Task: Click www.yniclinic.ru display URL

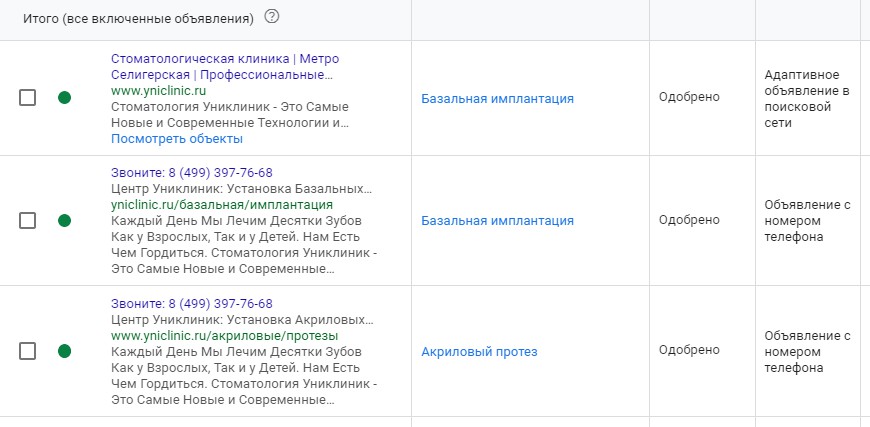Action: (159, 90)
